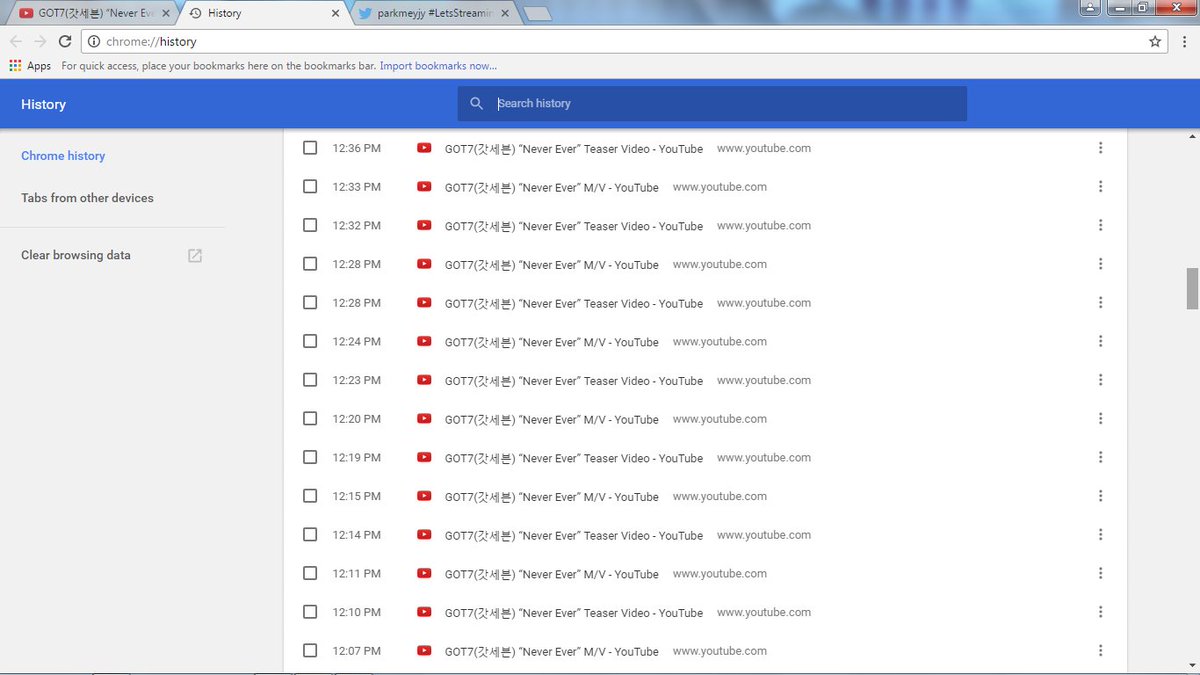Click YouTube favicon of the 12:07 PM entry
This screenshot has width=1200, height=675.
coord(424,651)
